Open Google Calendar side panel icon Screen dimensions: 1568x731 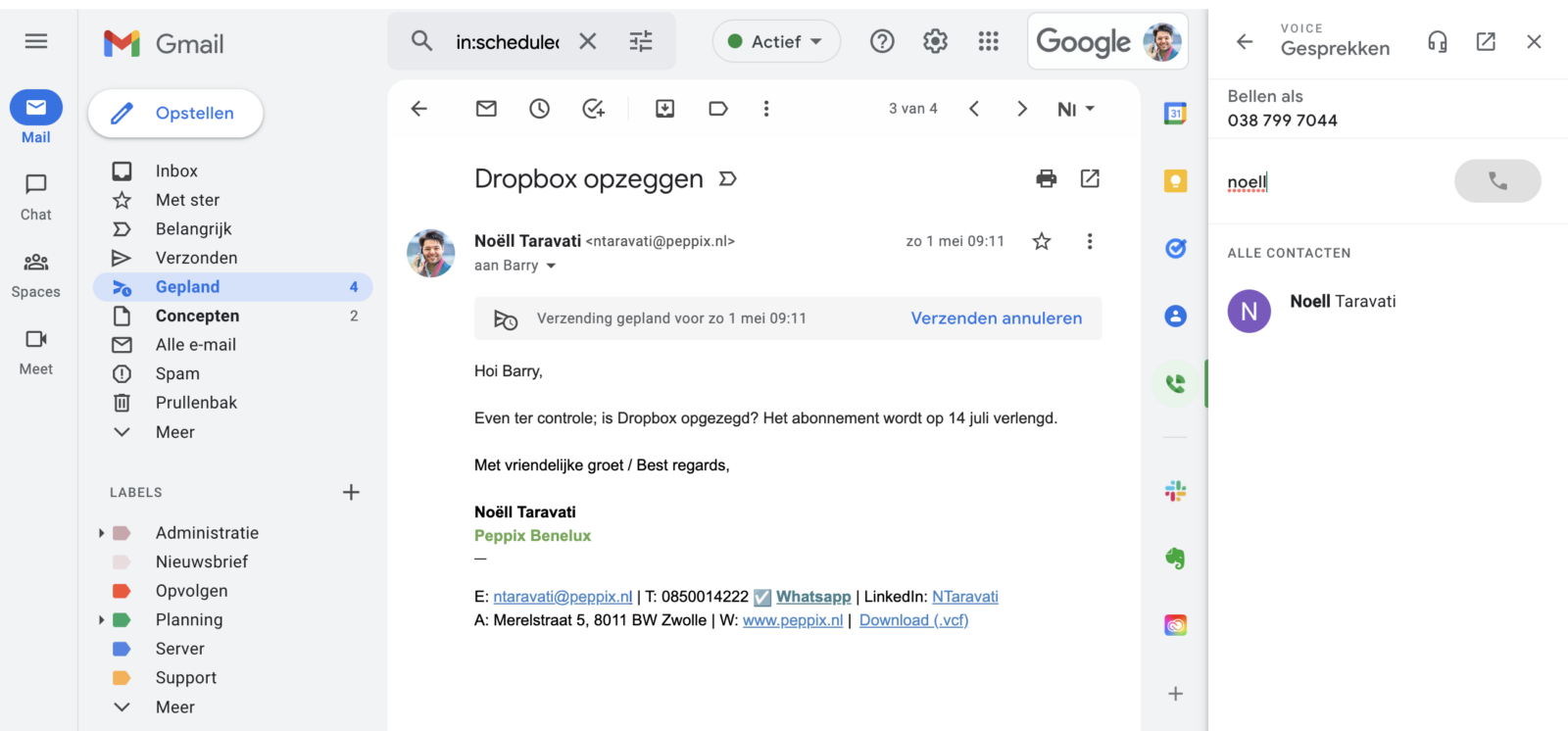[1175, 114]
